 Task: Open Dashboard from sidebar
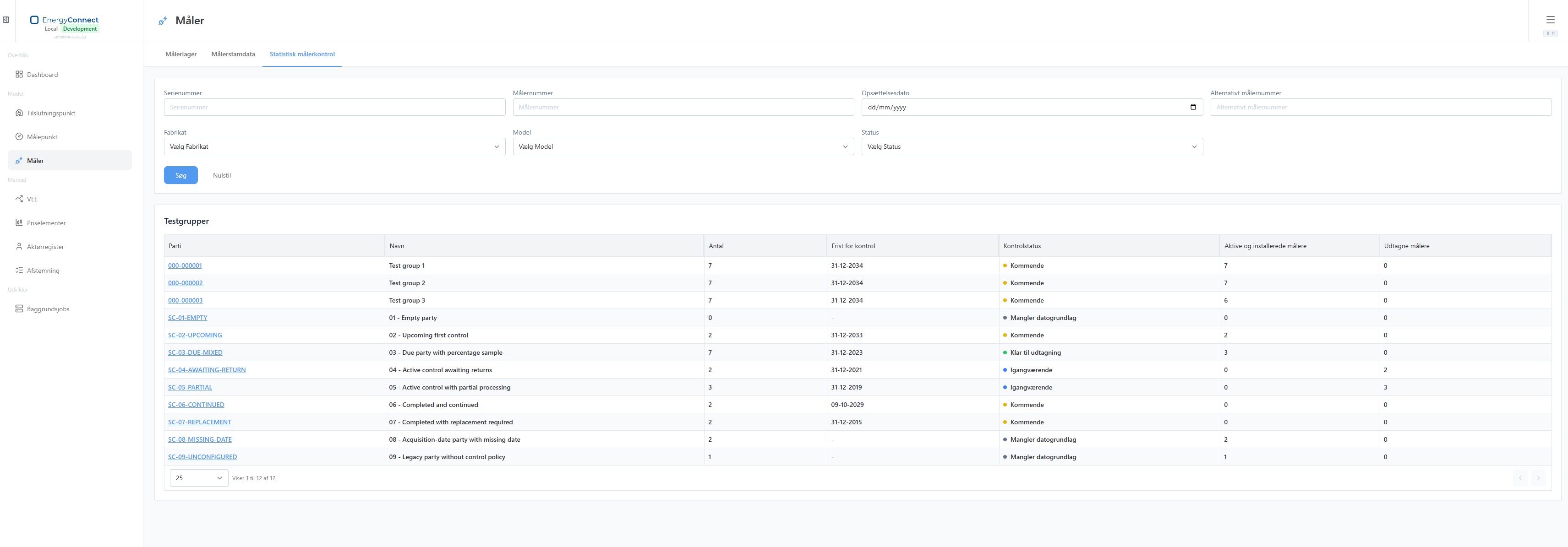pos(69,74)
